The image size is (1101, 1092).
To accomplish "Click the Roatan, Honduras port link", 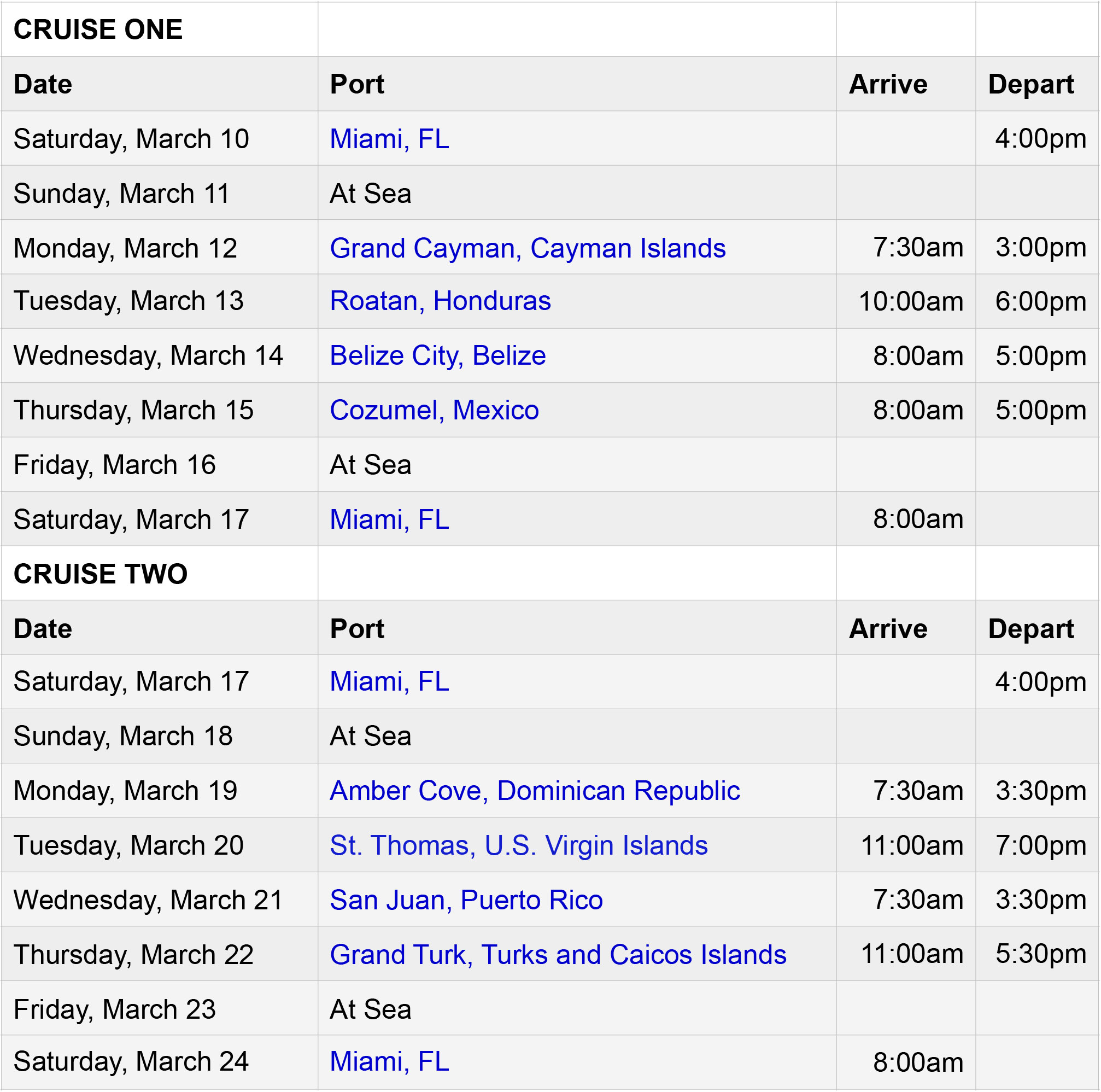I will [441, 301].
